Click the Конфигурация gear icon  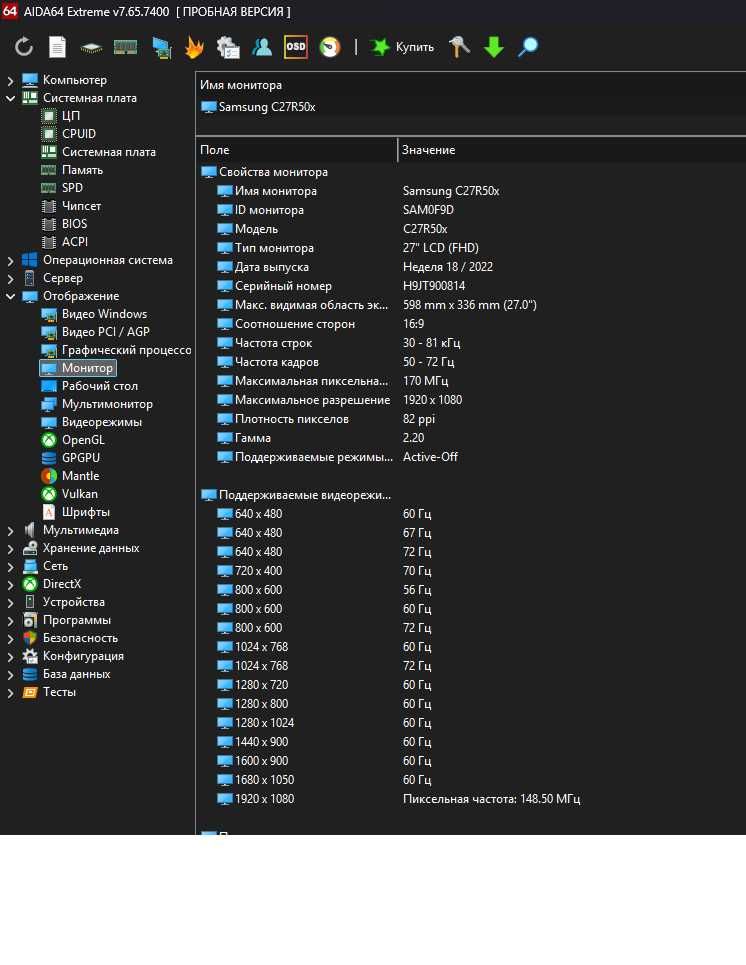pos(30,656)
